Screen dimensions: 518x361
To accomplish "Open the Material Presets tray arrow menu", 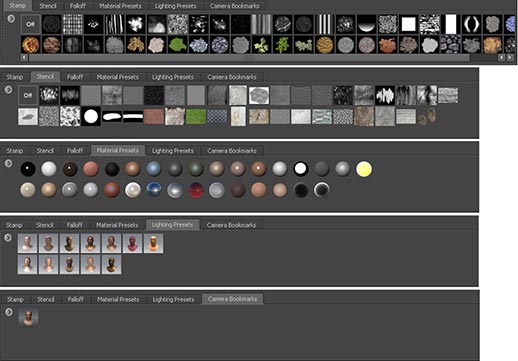I will (8, 163).
